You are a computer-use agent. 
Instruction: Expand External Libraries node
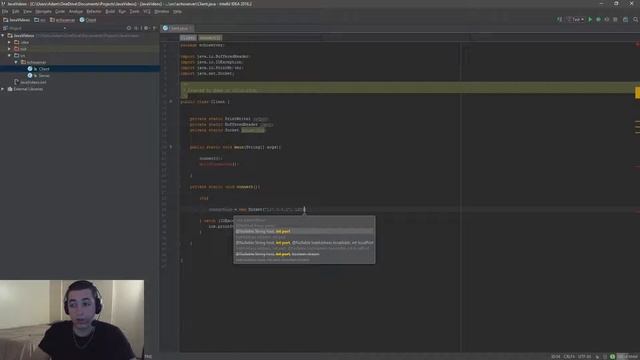pos(3,89)
